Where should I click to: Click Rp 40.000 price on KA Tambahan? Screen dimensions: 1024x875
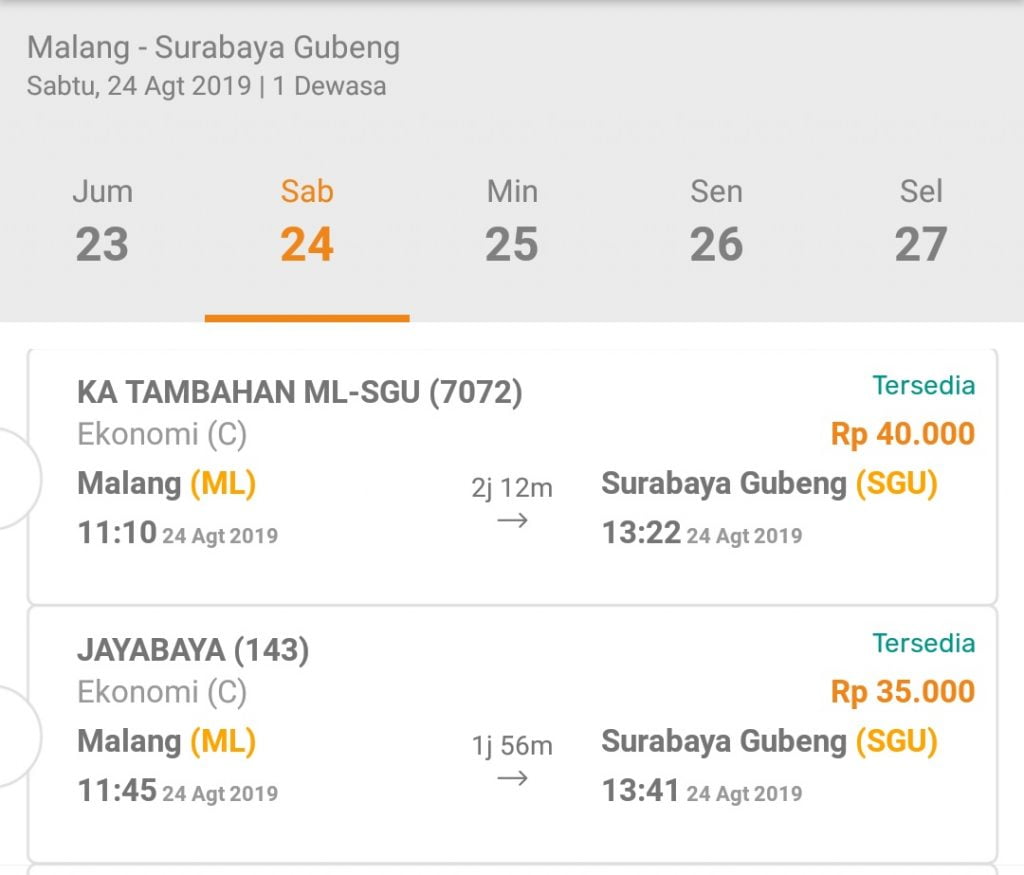click(903, 434)
